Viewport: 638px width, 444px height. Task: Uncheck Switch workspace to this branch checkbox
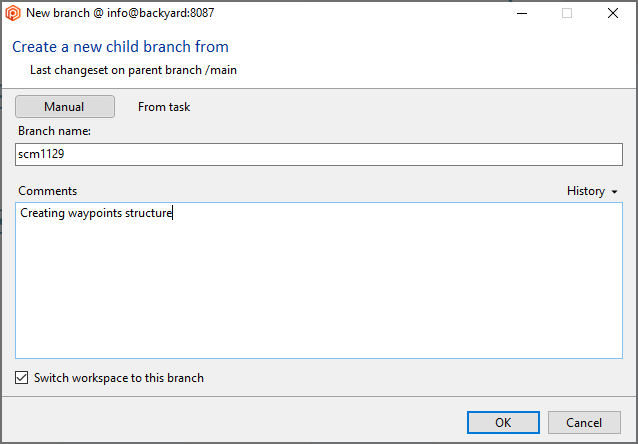[x=22, y=378]
